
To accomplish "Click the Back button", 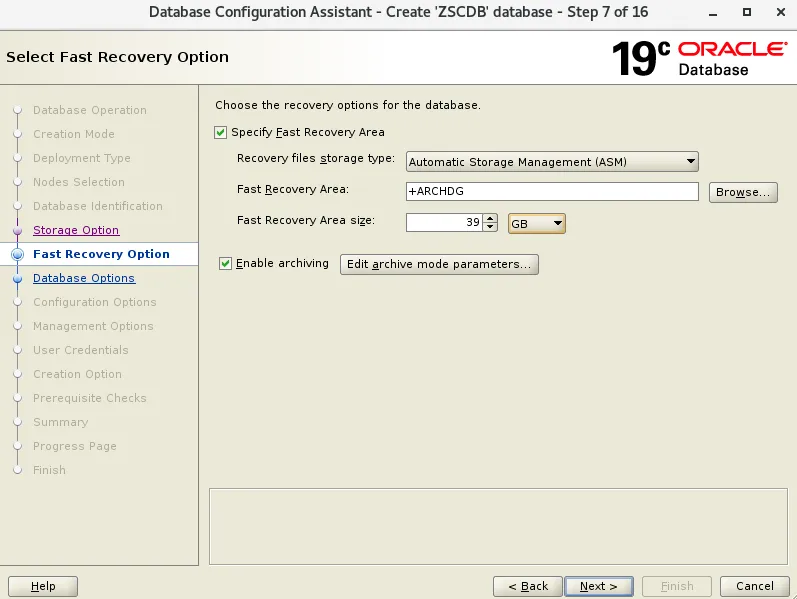I will [x=528, y=586].
